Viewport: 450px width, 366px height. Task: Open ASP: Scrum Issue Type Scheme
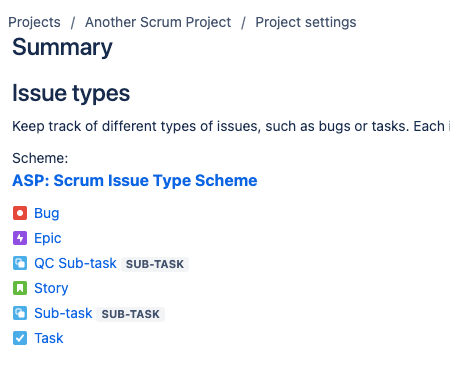(x=135, y=181)
